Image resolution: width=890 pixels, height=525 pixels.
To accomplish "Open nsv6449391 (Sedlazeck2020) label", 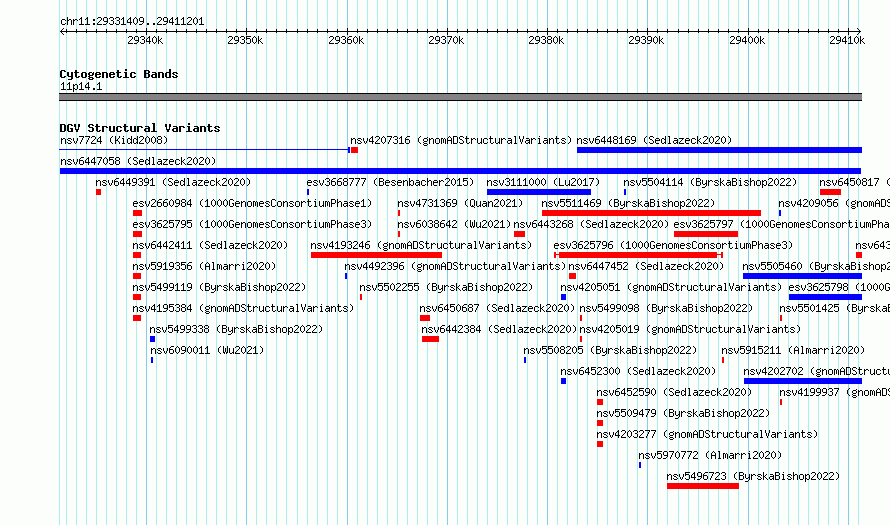I will click(173, 182).
